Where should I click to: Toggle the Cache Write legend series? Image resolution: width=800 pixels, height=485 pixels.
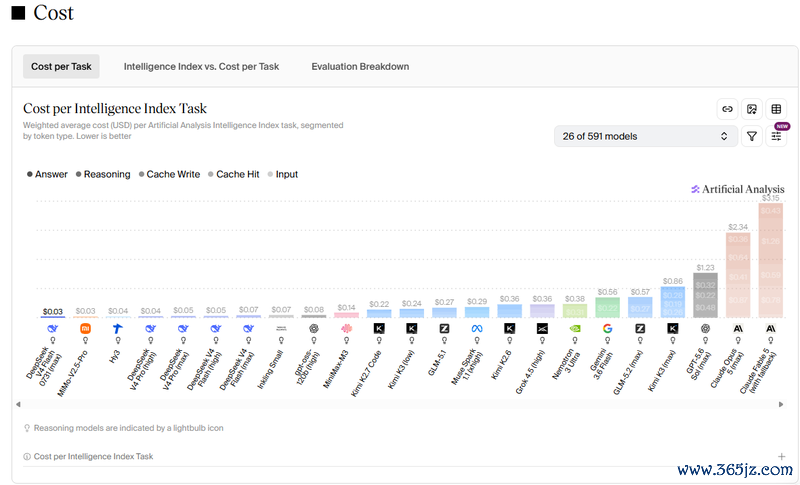(169, 174)
